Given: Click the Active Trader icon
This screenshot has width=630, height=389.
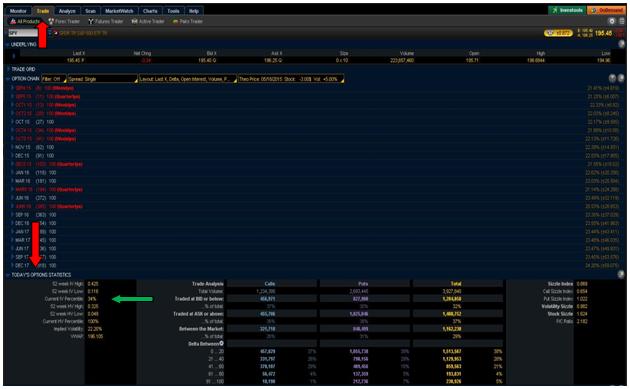Looking at the screenshot, I should coord(135,21).
